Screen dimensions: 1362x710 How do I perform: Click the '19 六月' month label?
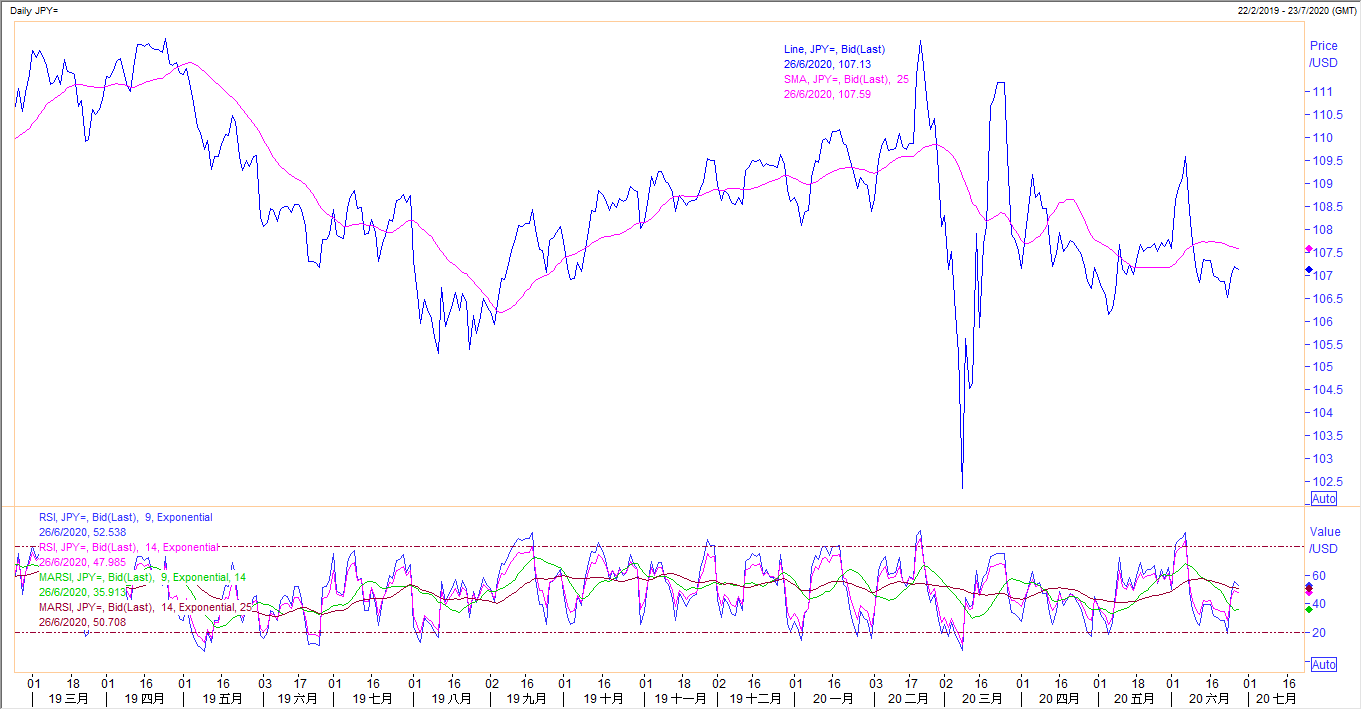point(297,698)
